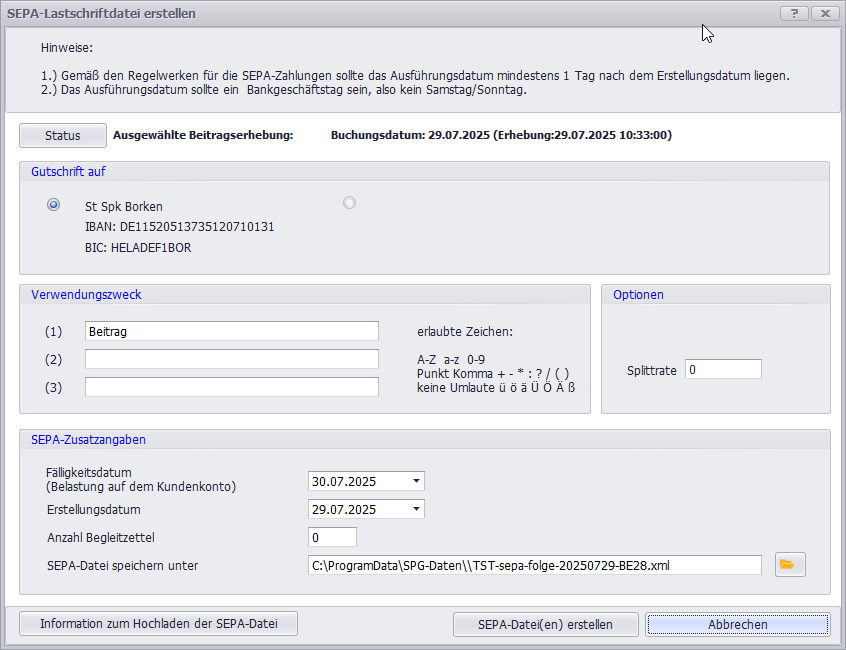
Task: Click the Fälligkeitsdatum date text 30.07.2025
Action: point(345,481)
